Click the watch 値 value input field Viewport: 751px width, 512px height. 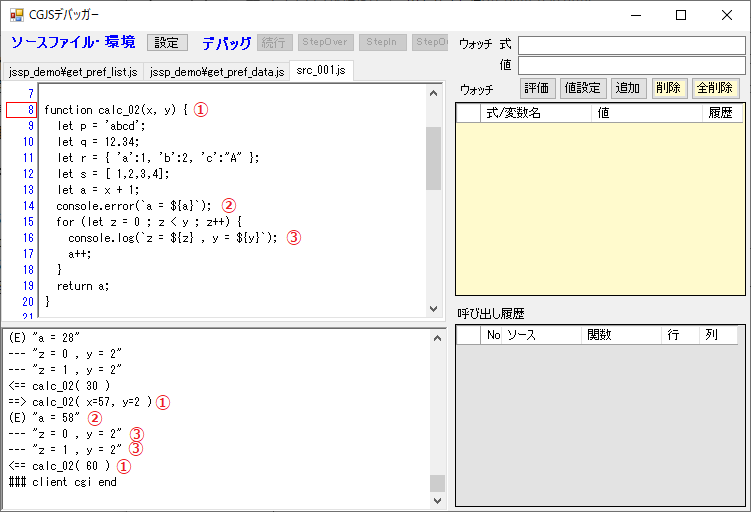[x=631, y=65]
